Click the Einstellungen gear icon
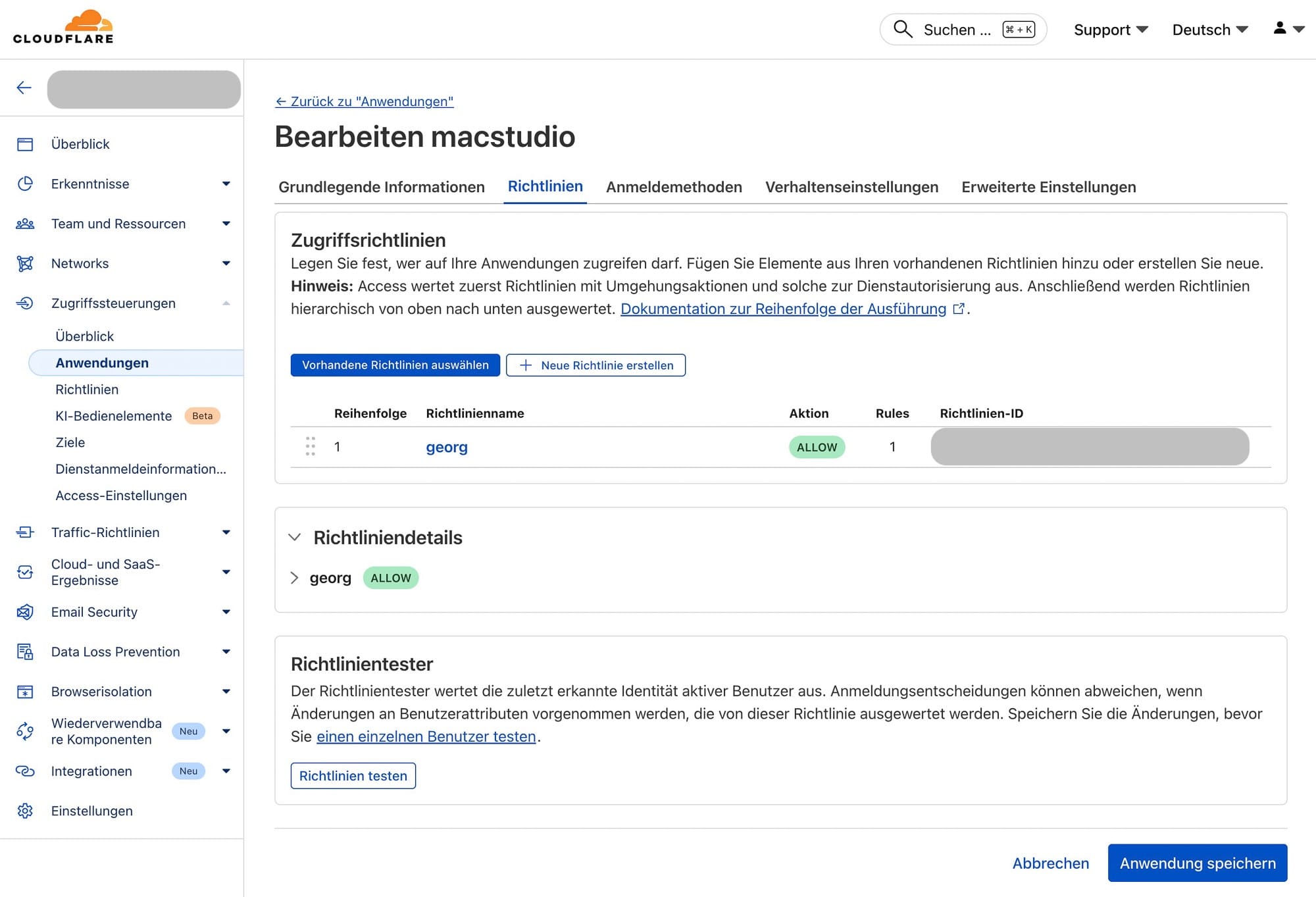 [25, 811]
